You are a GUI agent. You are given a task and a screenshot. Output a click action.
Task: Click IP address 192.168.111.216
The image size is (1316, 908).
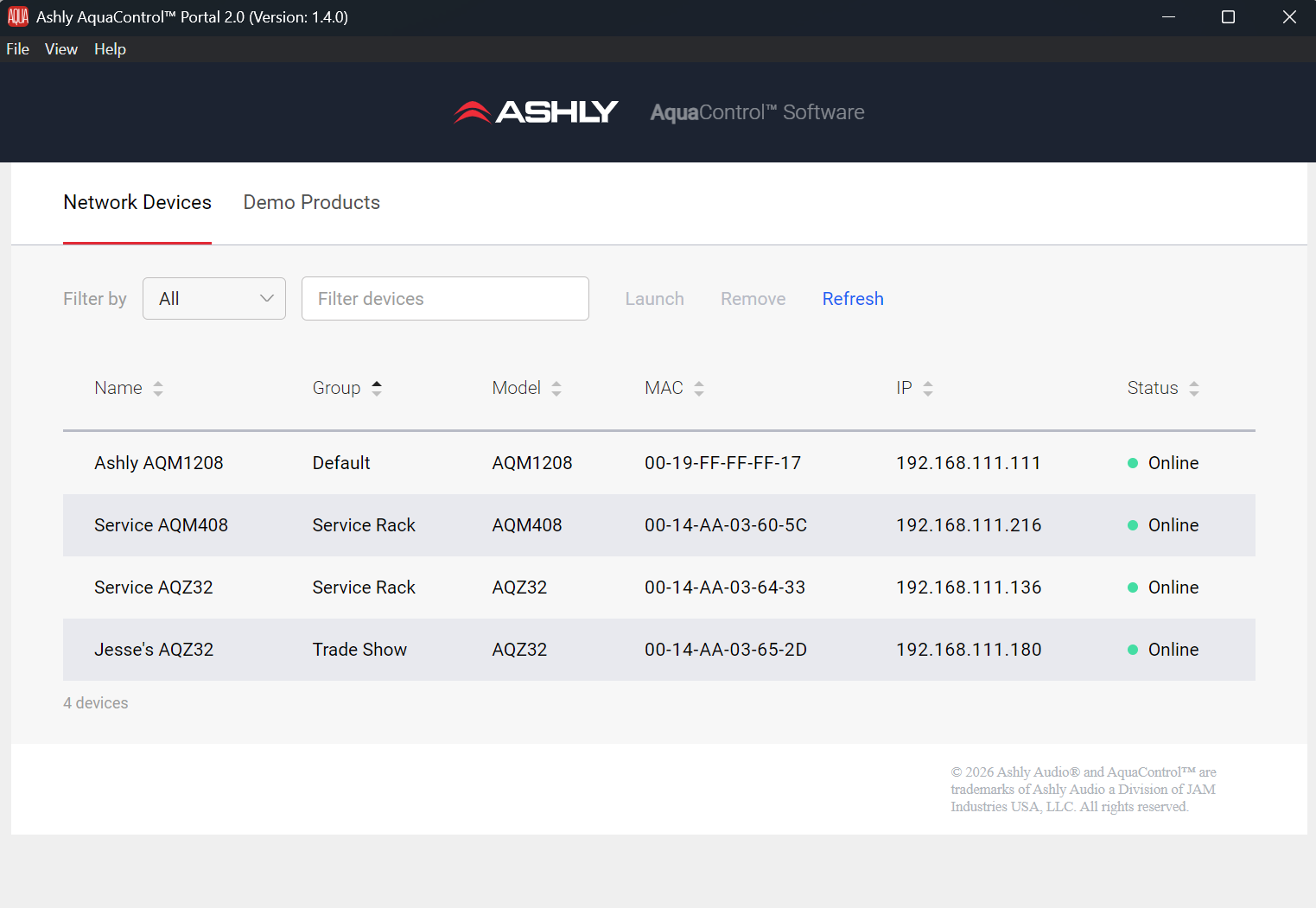click(969, 525)
